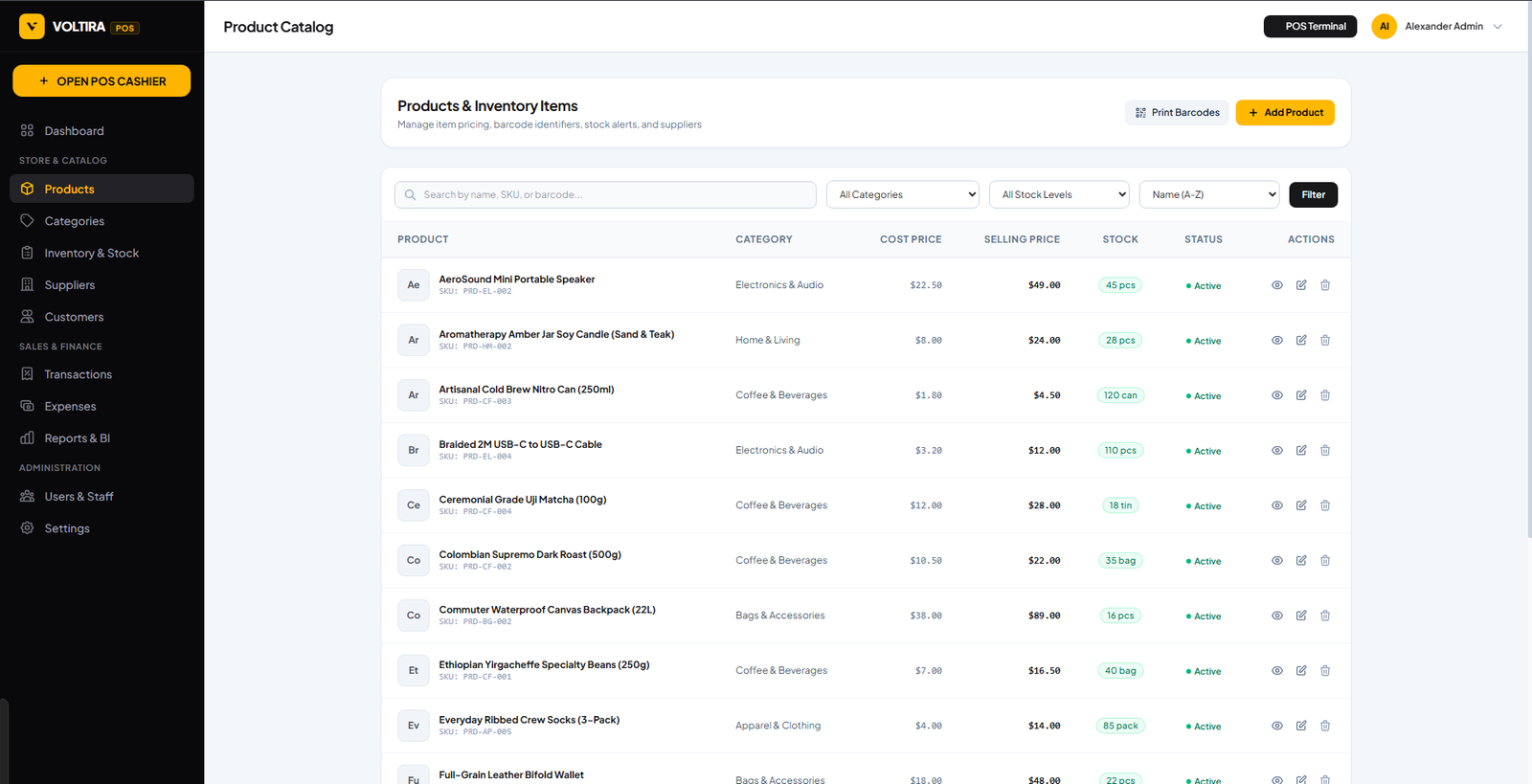Expand the Alexander Admin user menu
This screenshot has height=784, width=1532.
click(x=1437, y=27)
